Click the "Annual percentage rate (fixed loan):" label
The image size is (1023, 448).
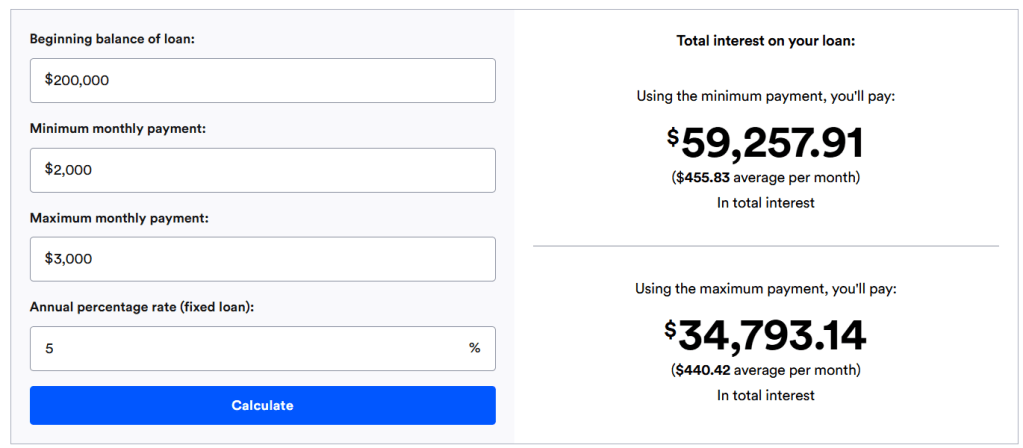pyautogui.click(x=142, y=307)
